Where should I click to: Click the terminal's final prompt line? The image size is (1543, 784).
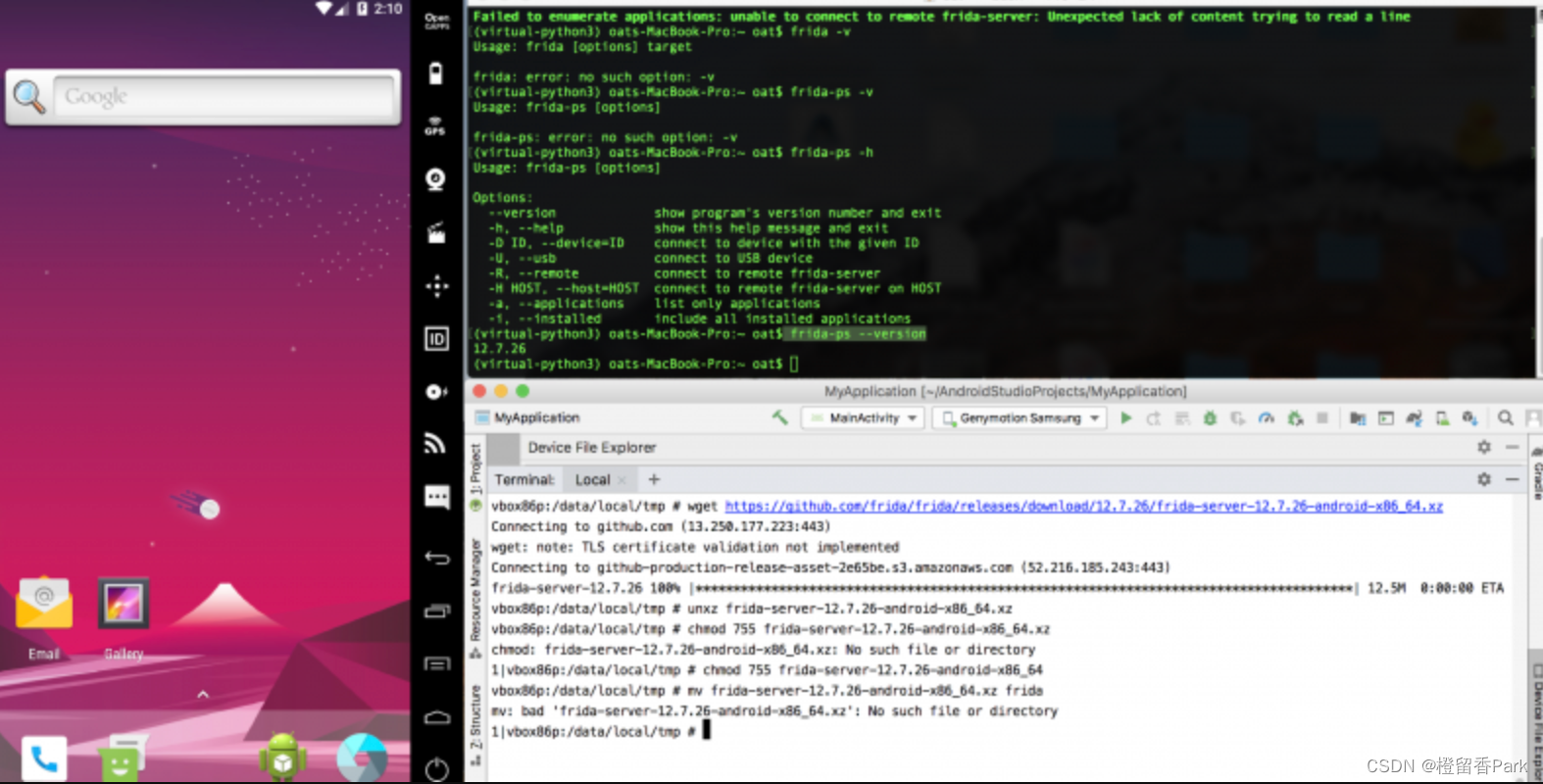pos(601,731)
